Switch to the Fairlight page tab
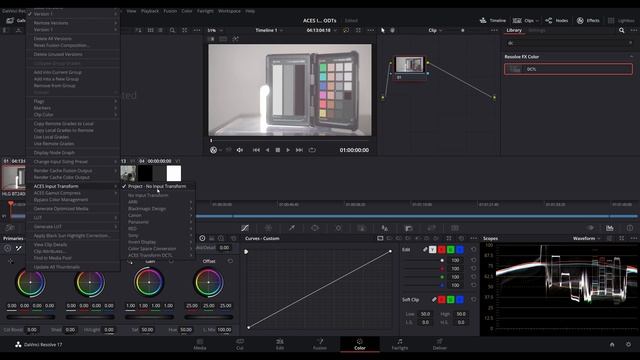Viewport: 640px width, 360px height. pos(400,344)
